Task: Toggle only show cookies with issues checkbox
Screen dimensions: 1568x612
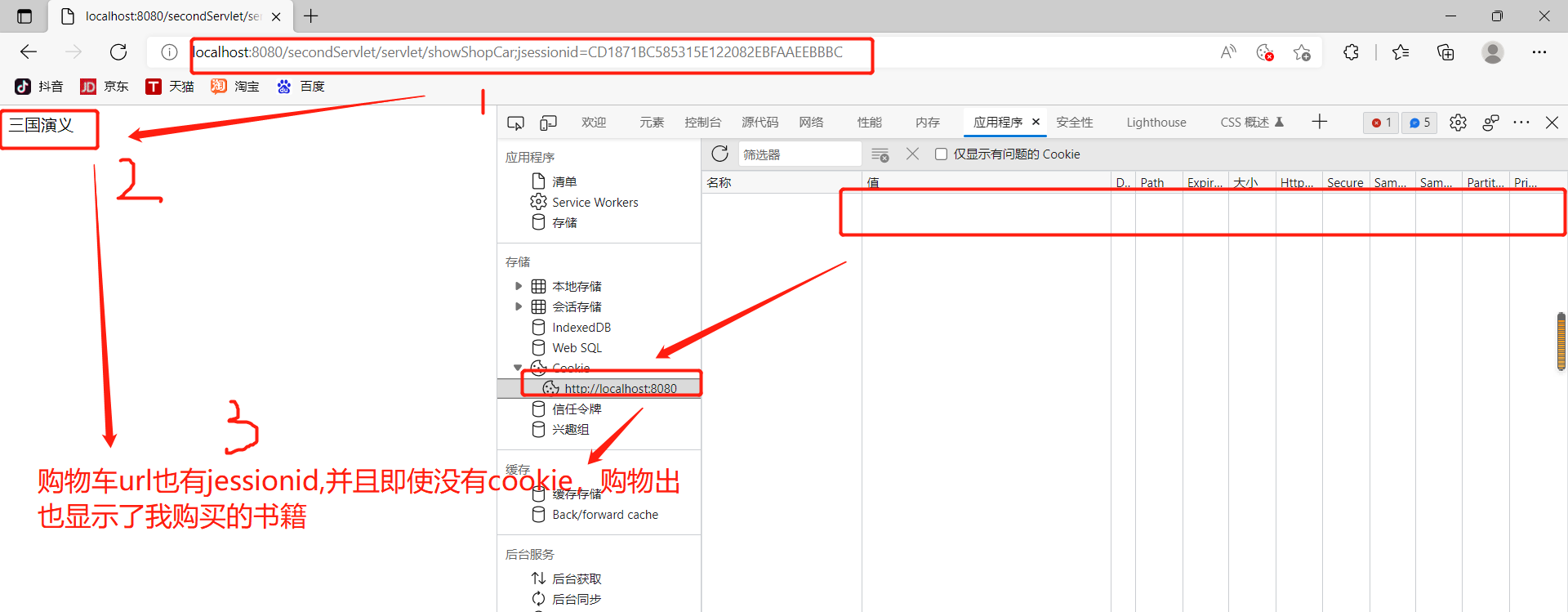Action: point(941,154)
